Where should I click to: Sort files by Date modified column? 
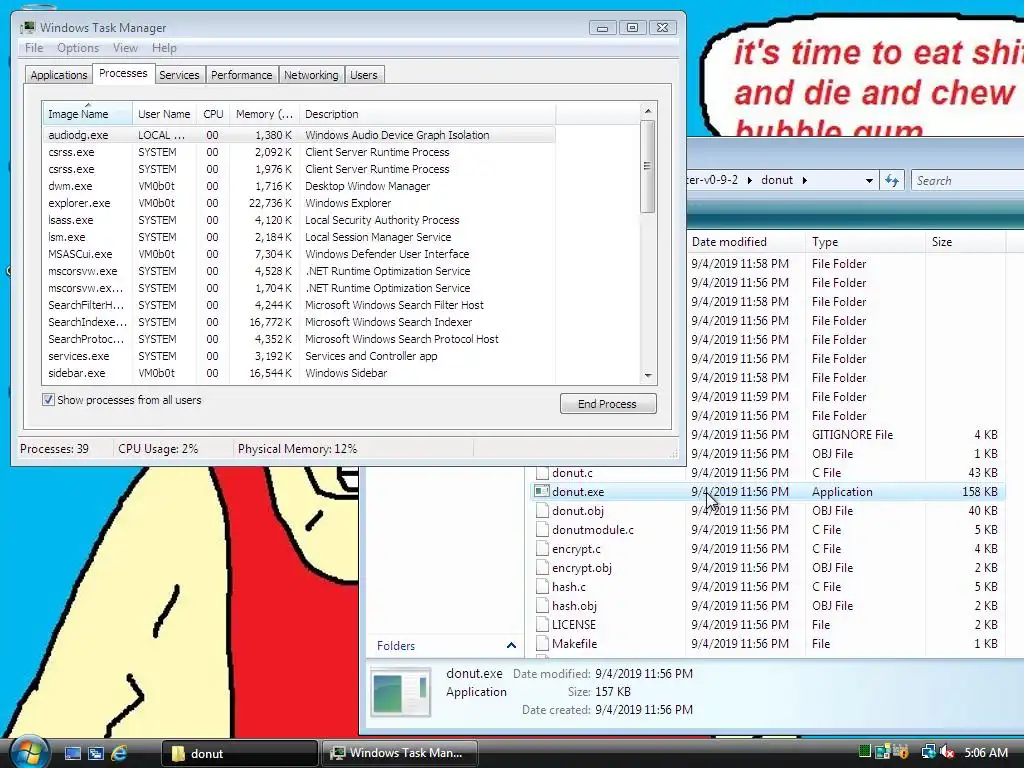click(x=745, y=242)
